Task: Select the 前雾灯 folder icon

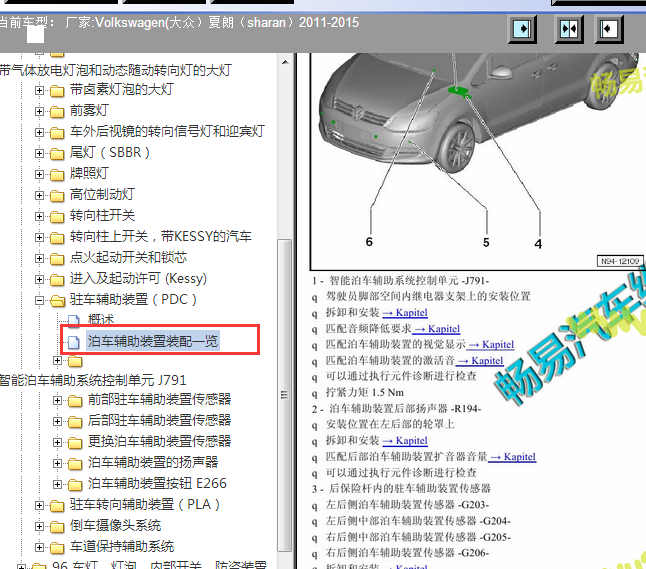Action: point(57,112)
